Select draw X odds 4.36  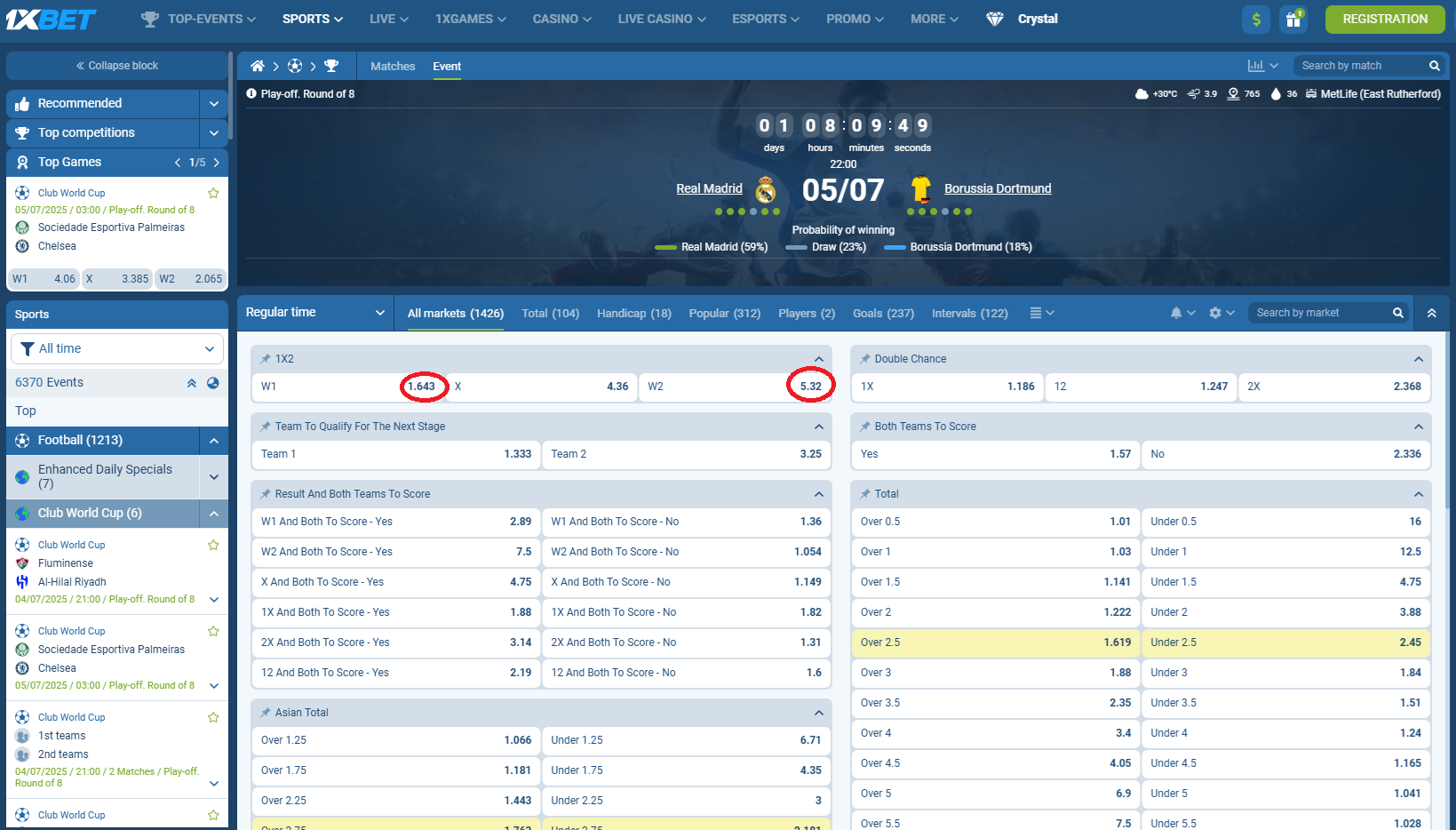pyautogui.click(x=541, y=387)
